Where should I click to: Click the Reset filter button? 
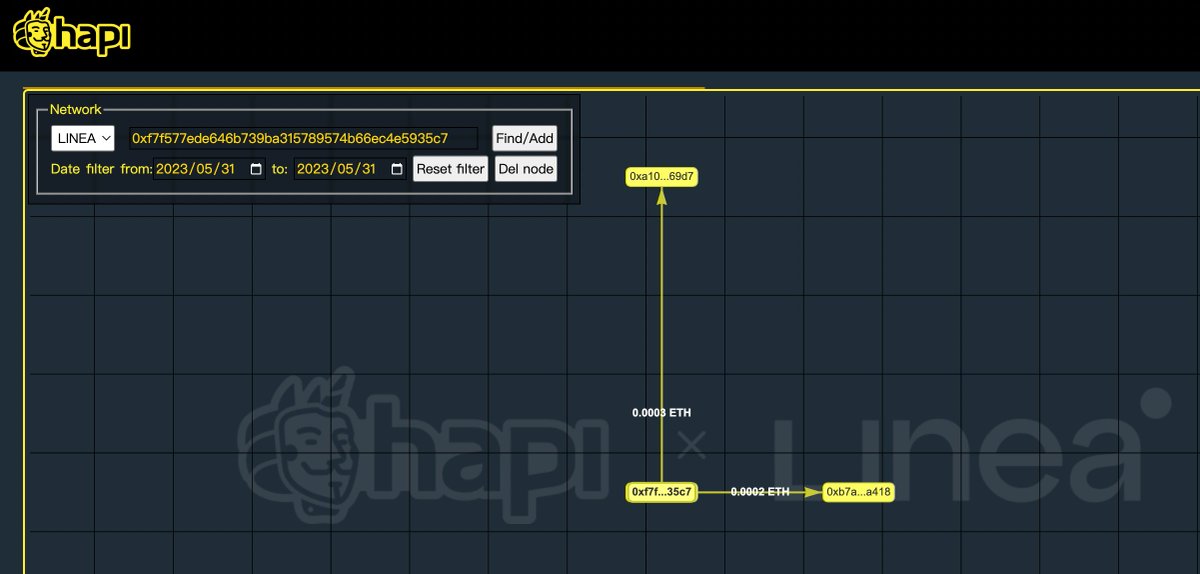(x=450, y=169)
